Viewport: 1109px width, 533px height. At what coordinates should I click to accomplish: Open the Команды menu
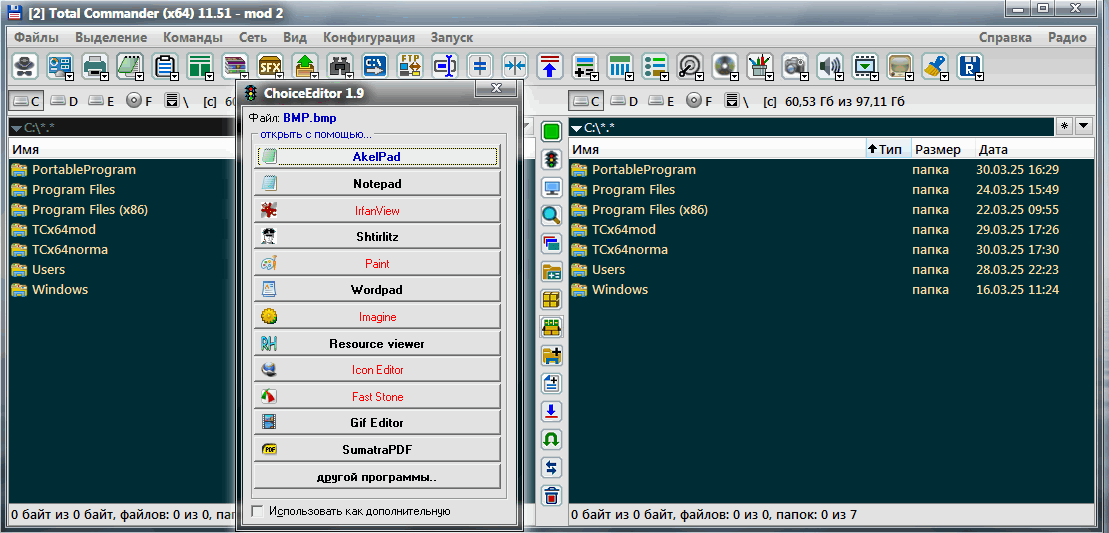[192, 37]
